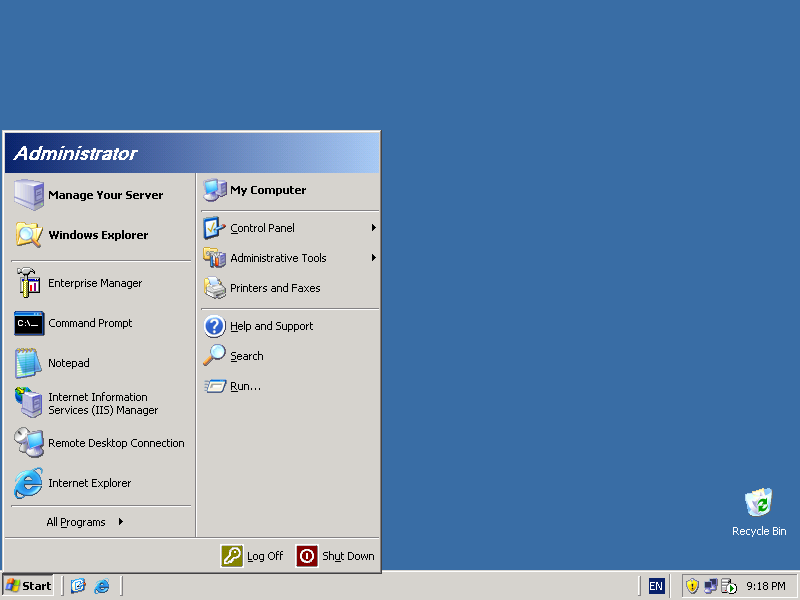800x600 pixels.
Task: Click the Control Panel icon
Action: pos(214,228)
